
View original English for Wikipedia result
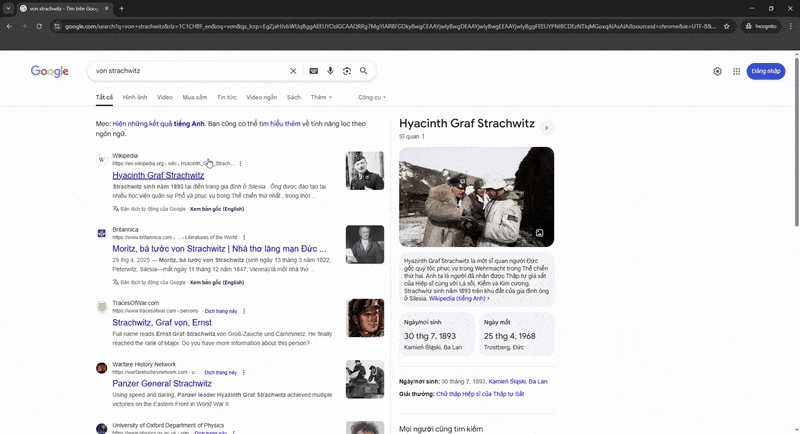tap(217, 209)
